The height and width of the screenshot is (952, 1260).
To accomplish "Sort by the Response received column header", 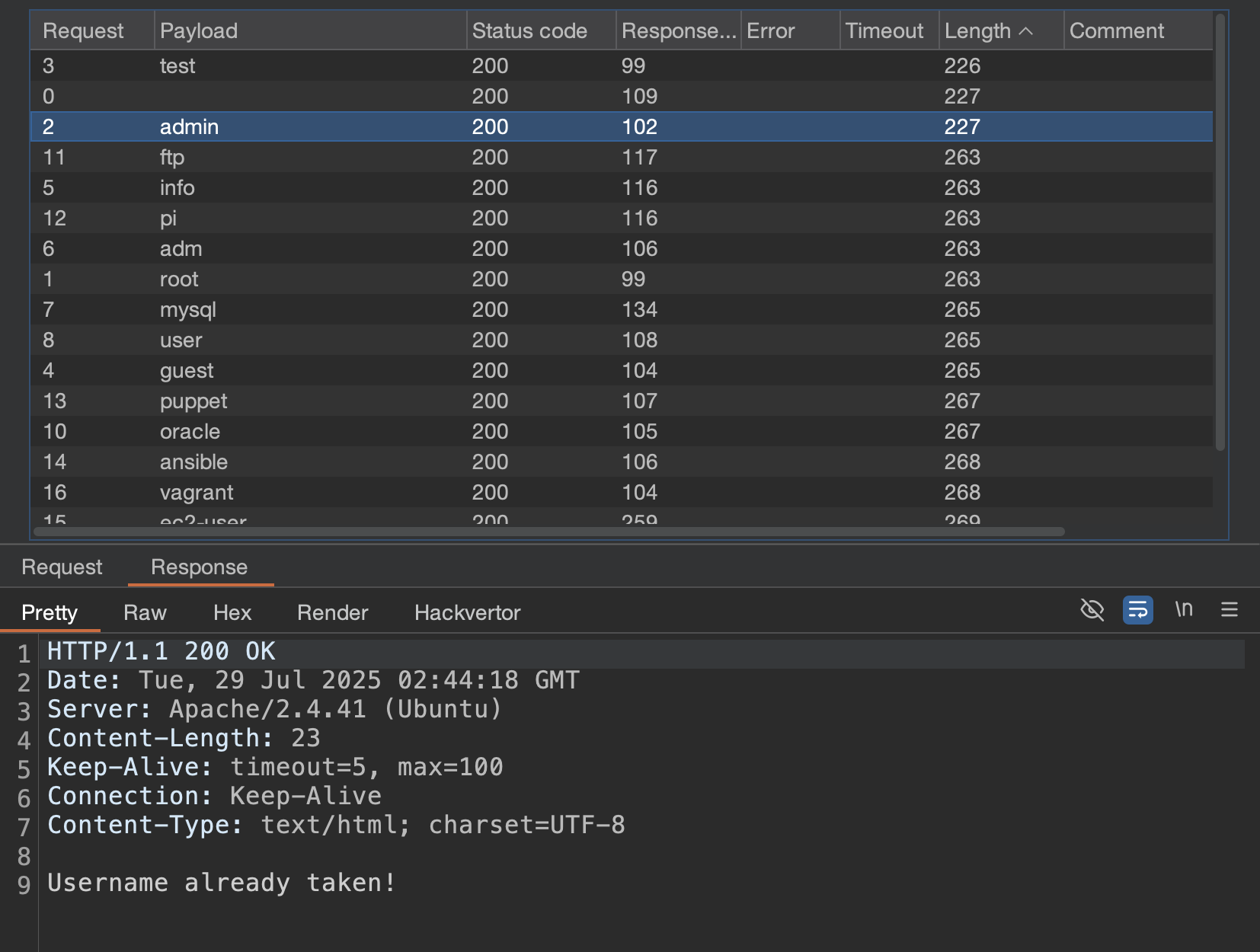I will (x=678, y=30).
